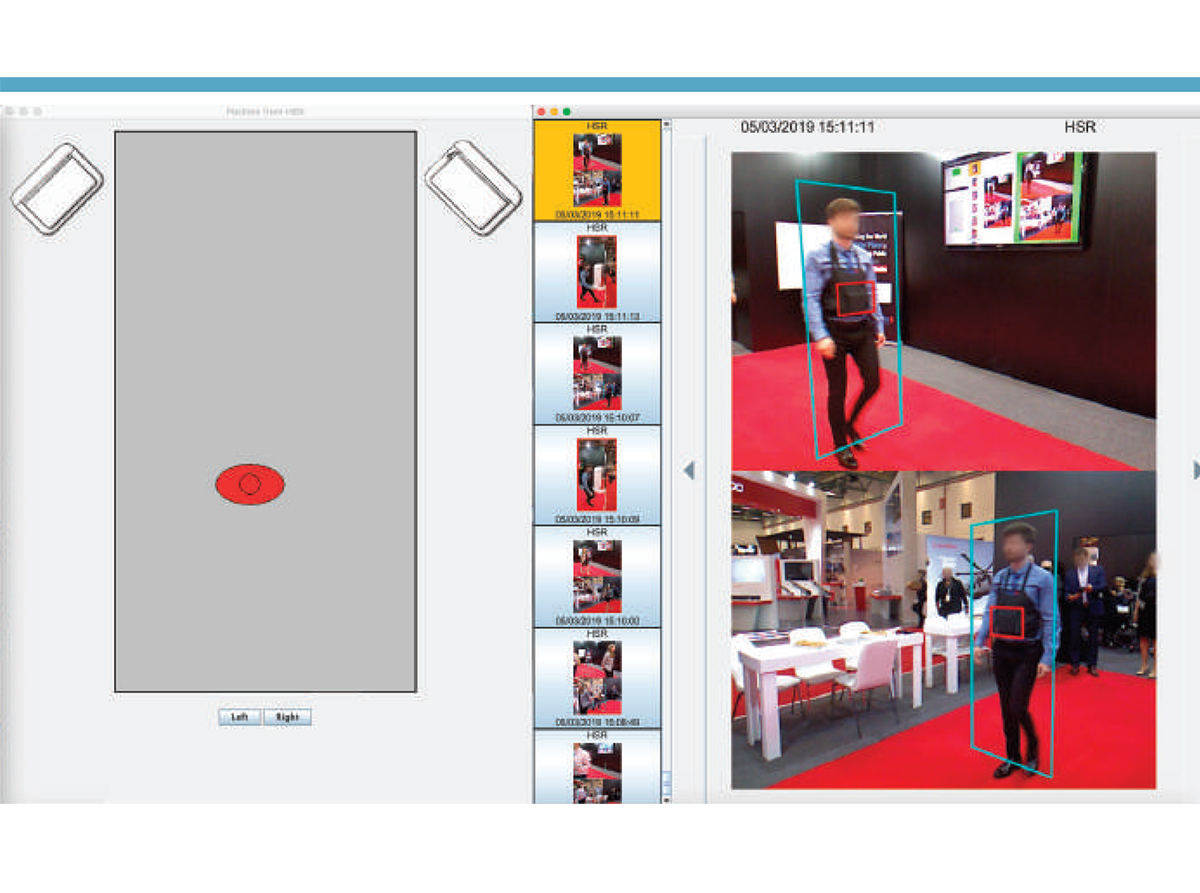Open the thumbnail timestamped 05/03/2019 15:11:13
The width and height of the screenshot is (1200, 893).
[x=597, y=272]
